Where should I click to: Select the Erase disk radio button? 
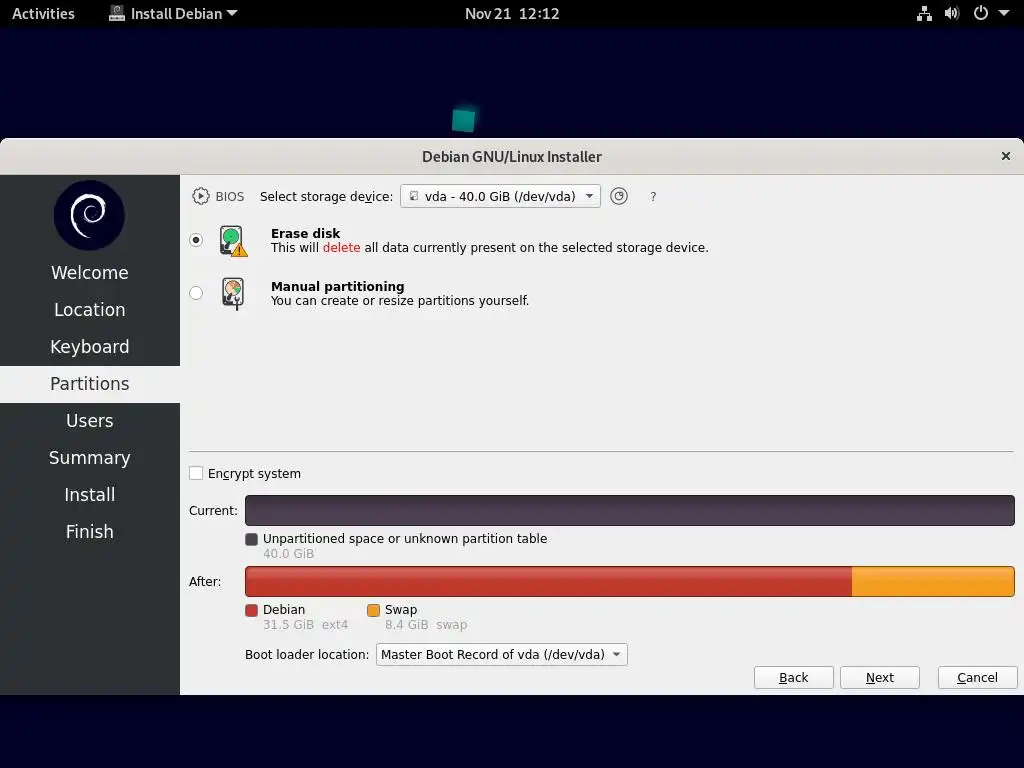tap(196, 240)
